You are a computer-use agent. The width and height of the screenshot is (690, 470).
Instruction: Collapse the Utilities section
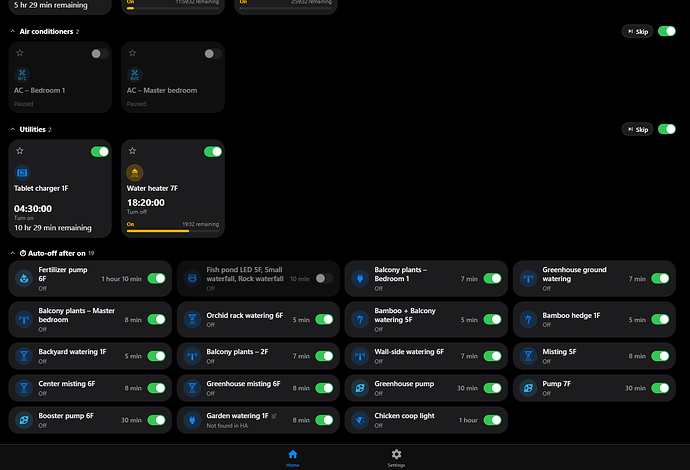tap(13, 129)
